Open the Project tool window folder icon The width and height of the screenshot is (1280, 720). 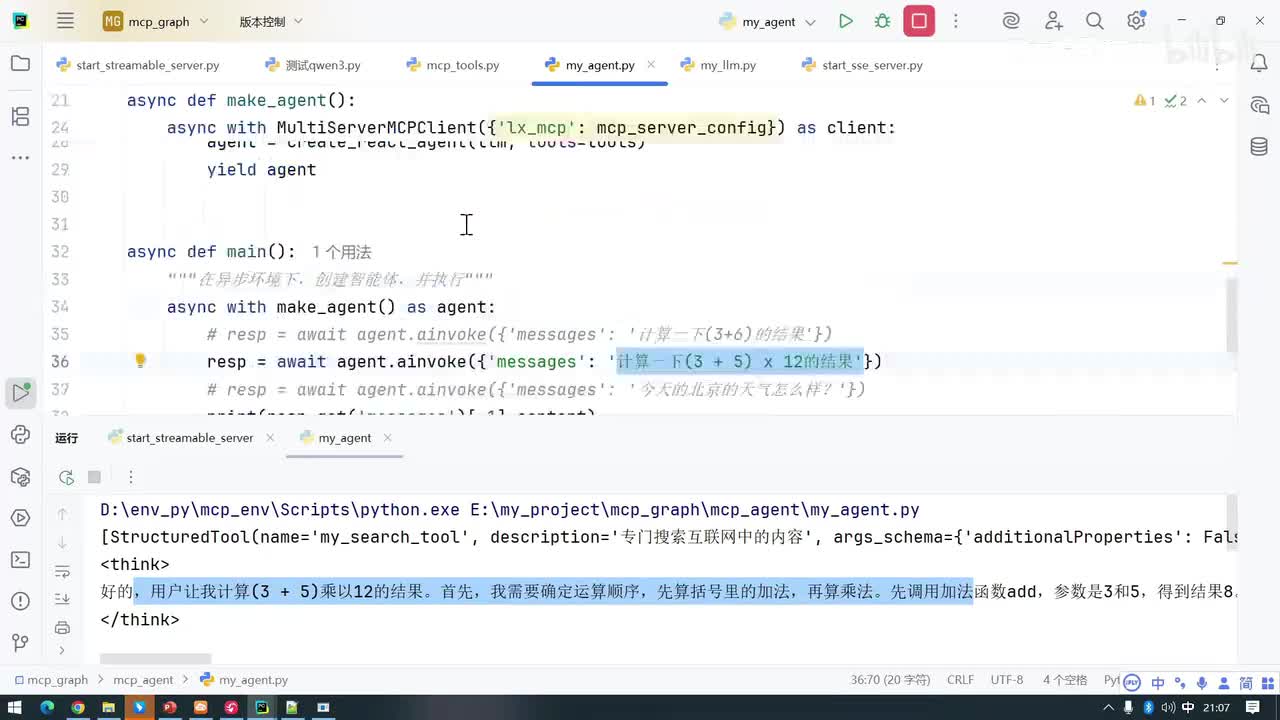click(x=20, y=64)
